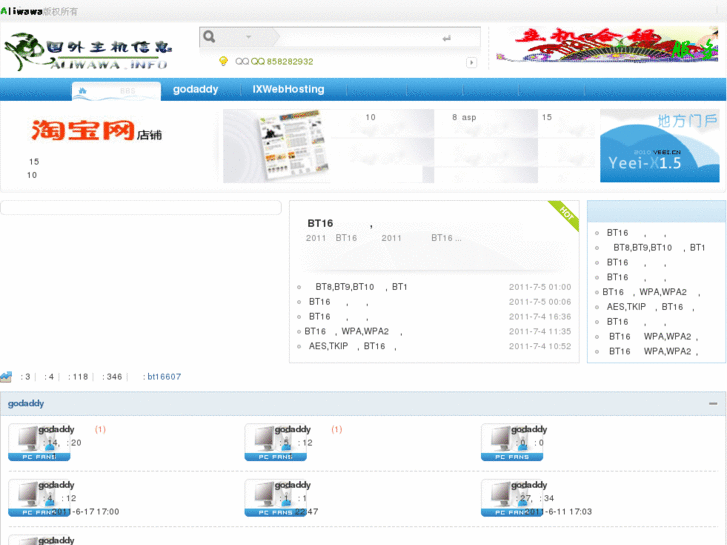Open the colorful hosting service banner
The height and width of the screenshot is (545, 727).
coord(607,45)
